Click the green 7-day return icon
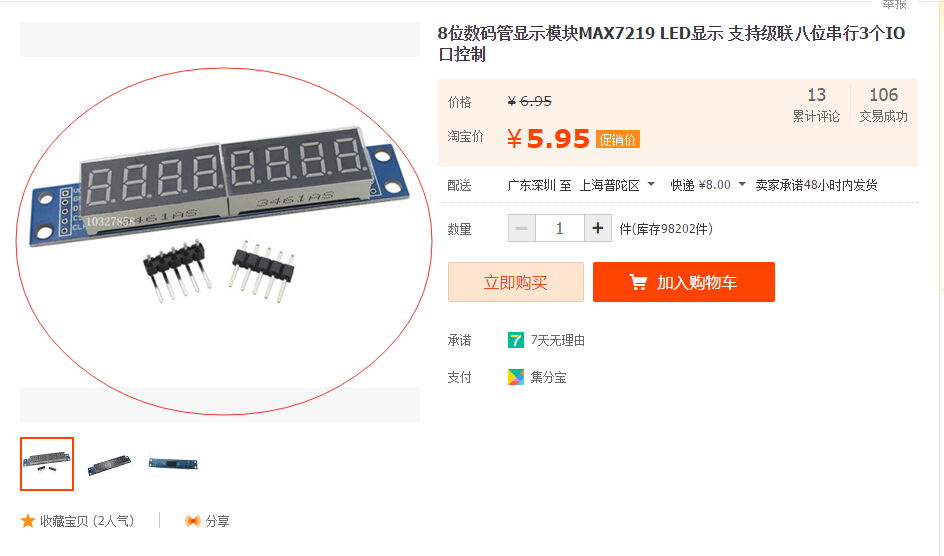 pos(516,341)
